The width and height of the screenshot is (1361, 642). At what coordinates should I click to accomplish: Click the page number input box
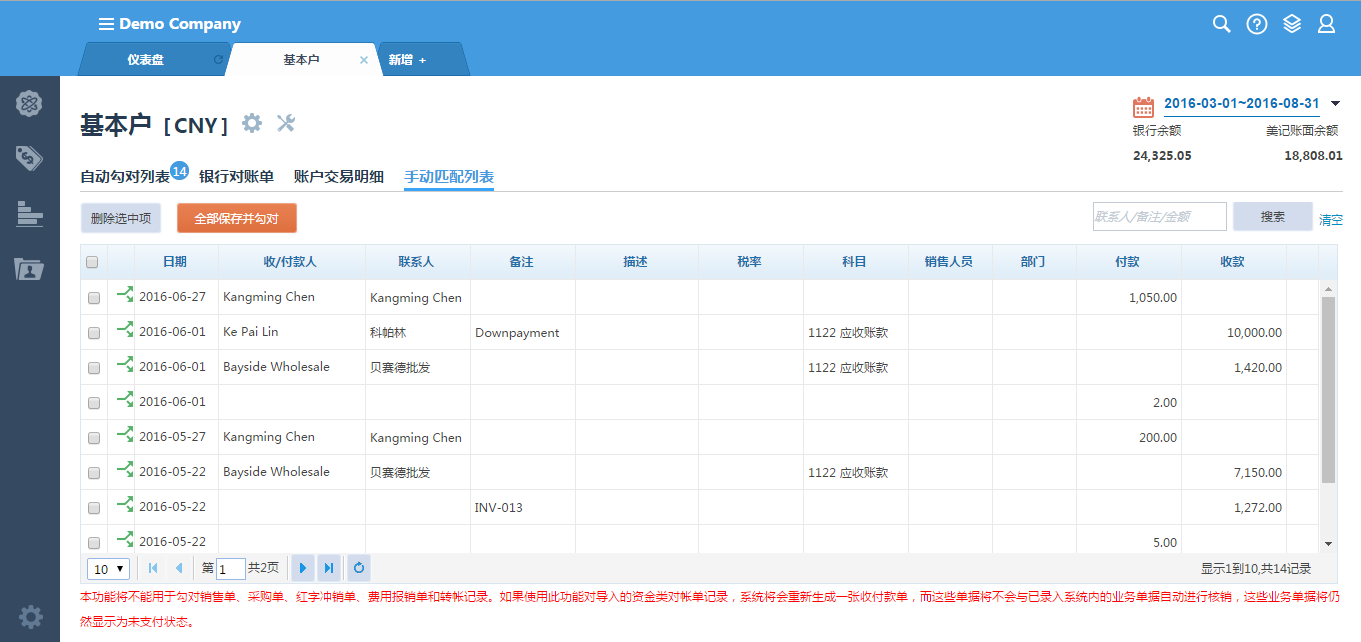point(231,569)
